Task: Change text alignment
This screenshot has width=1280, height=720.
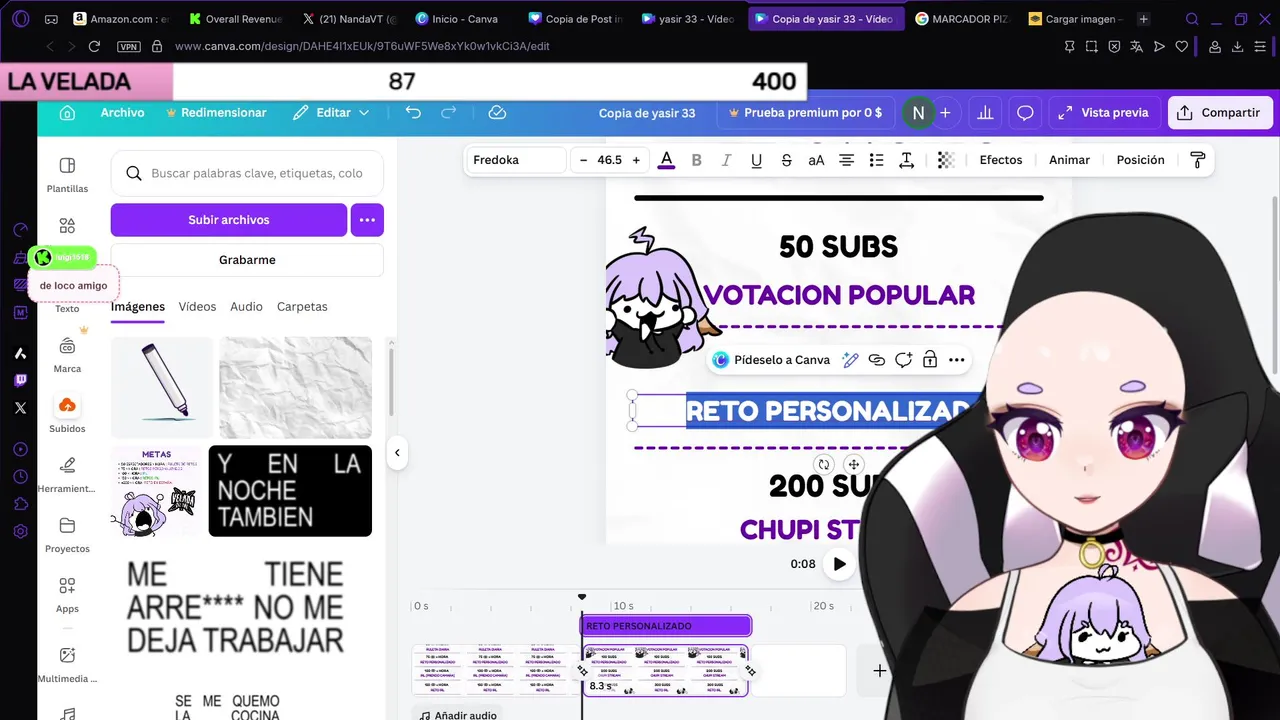Action: coord(846,160)
